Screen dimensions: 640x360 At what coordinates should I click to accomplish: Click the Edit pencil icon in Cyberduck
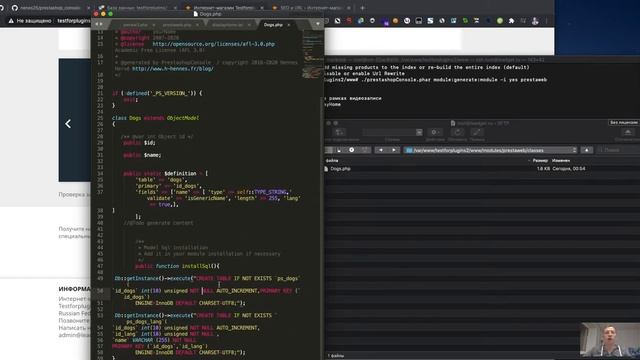(476, 132)
